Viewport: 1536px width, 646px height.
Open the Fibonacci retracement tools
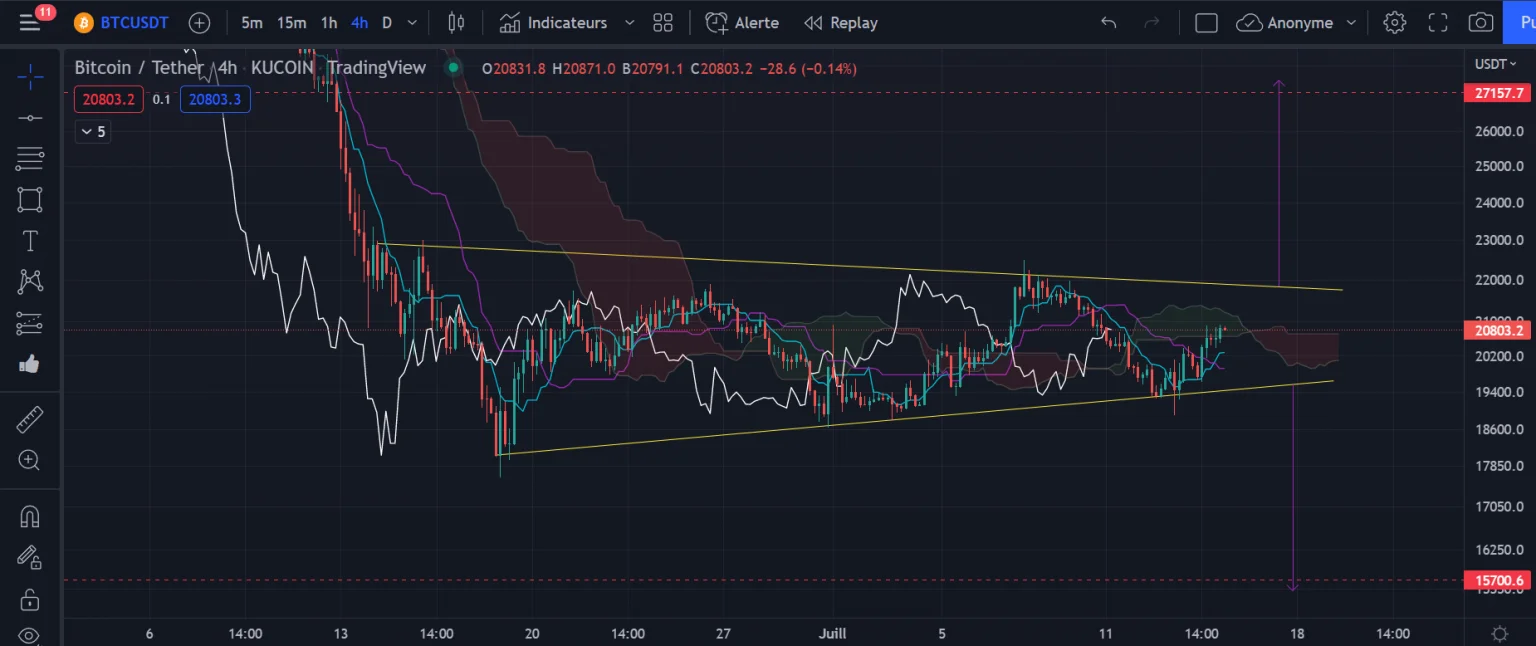point(30,157)
